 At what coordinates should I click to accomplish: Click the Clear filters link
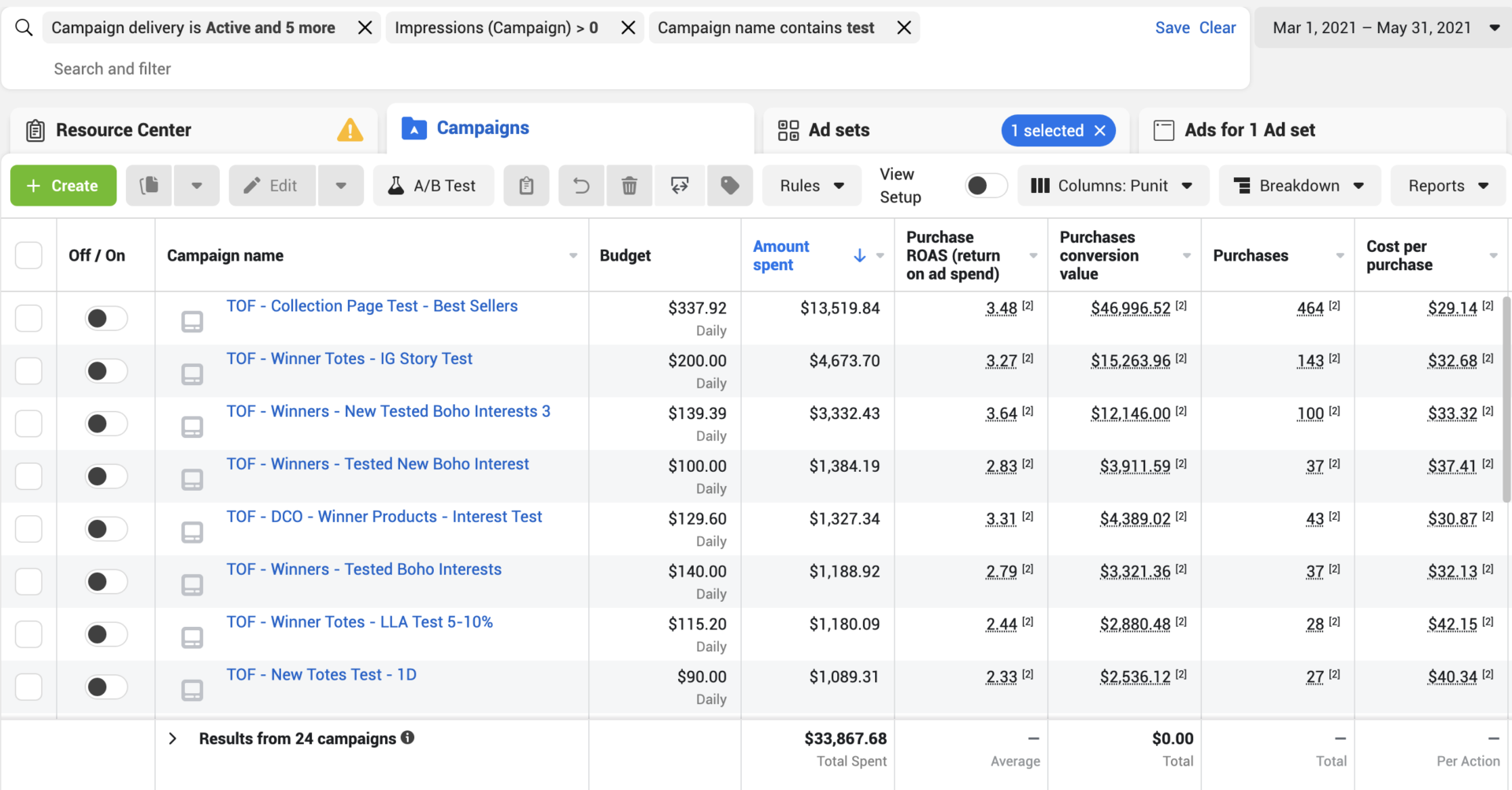1217,28
